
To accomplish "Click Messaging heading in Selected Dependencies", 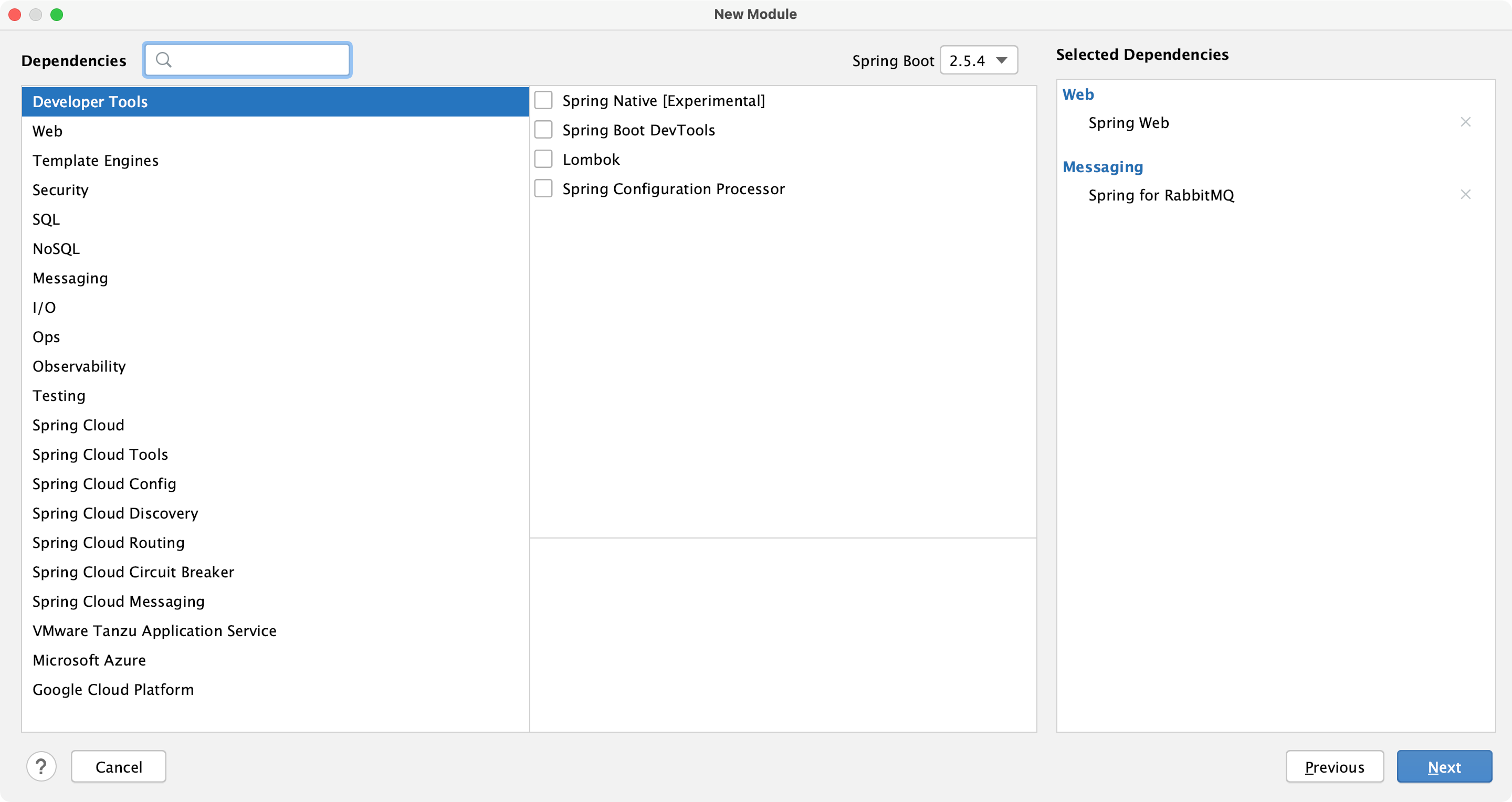I will point(1102,166).
